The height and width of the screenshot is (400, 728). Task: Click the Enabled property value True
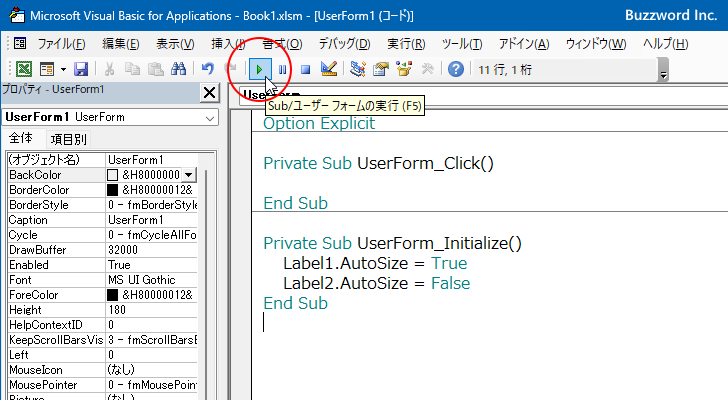151,265
